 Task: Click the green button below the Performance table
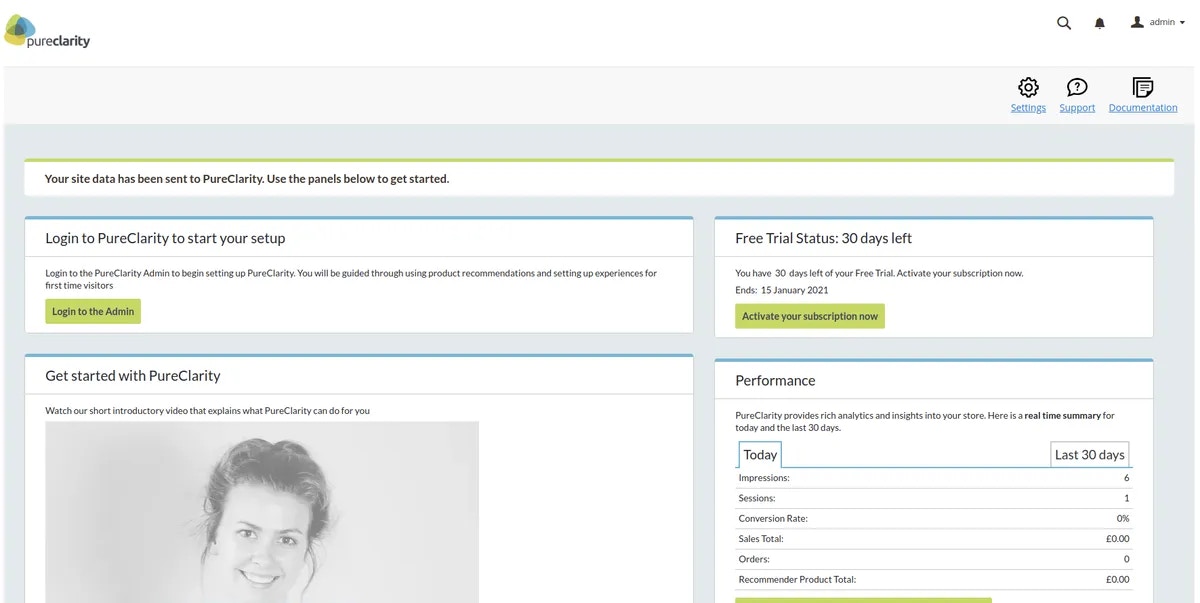863,600
